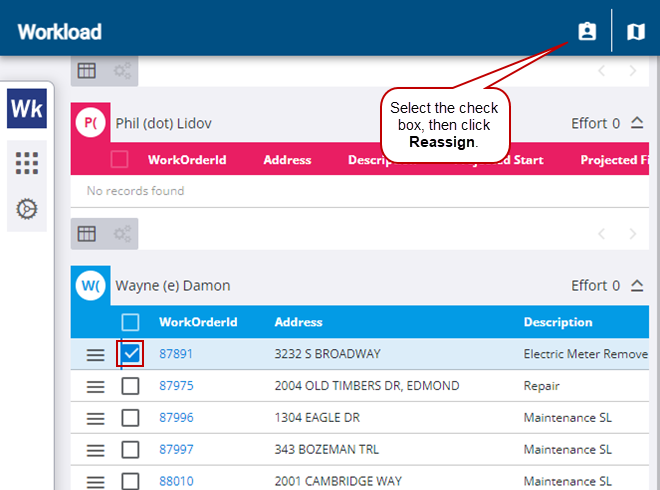
Task: Click the Wk Workload app icon
Action: [26, 109]
